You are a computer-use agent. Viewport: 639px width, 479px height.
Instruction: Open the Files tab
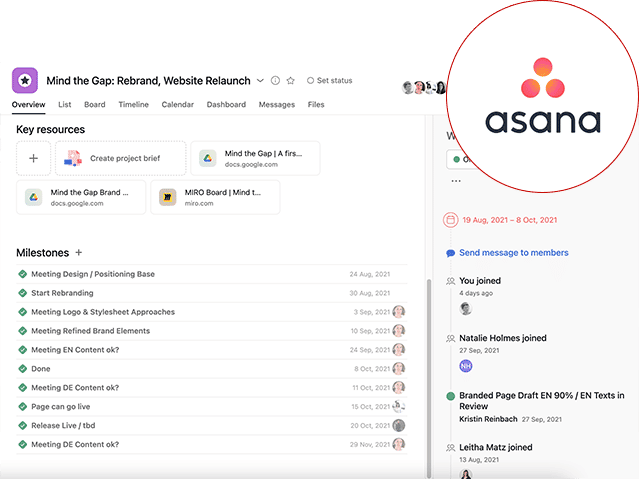point(316,105)
